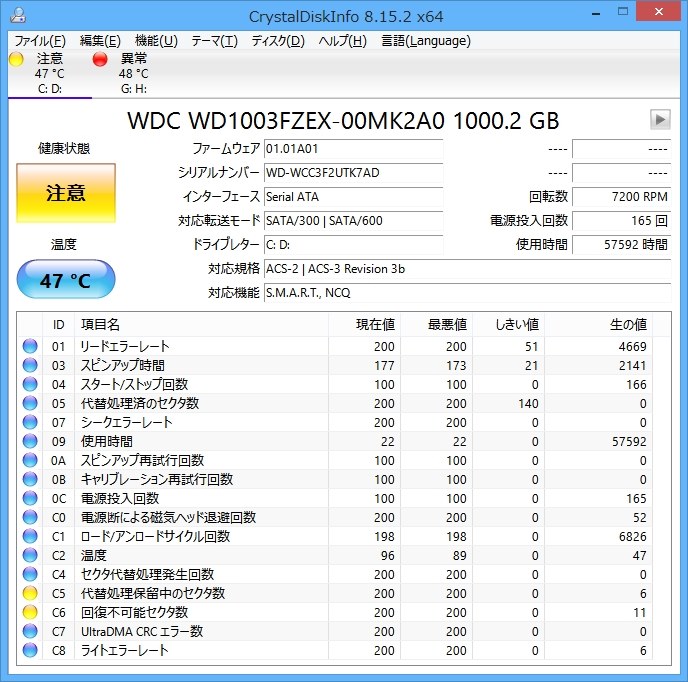Click the status orb for ID 07 シークエラーレート
The width and height of the screenshot is (688, 682).
30,422
